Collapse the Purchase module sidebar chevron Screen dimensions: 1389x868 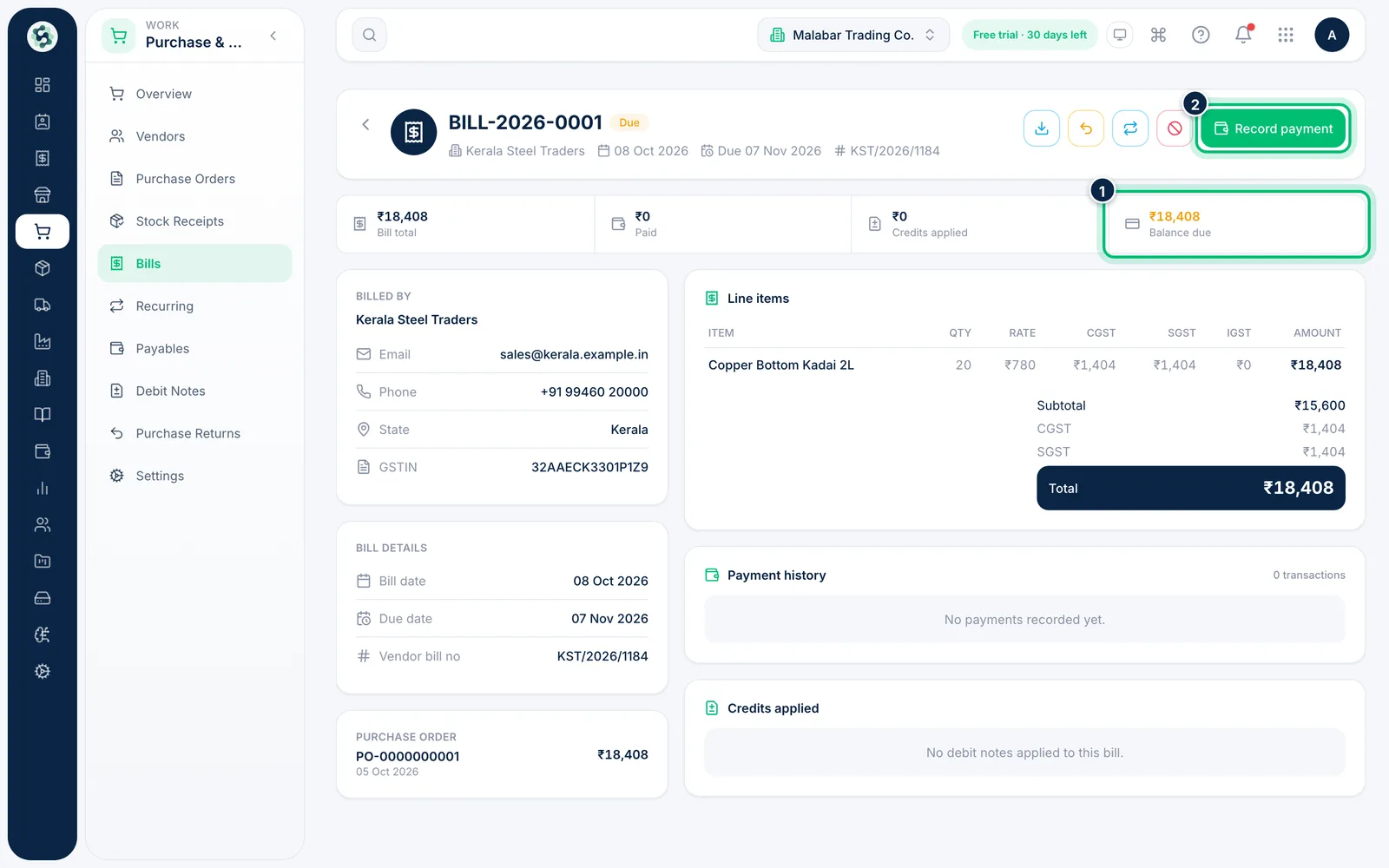coord(273,36)
